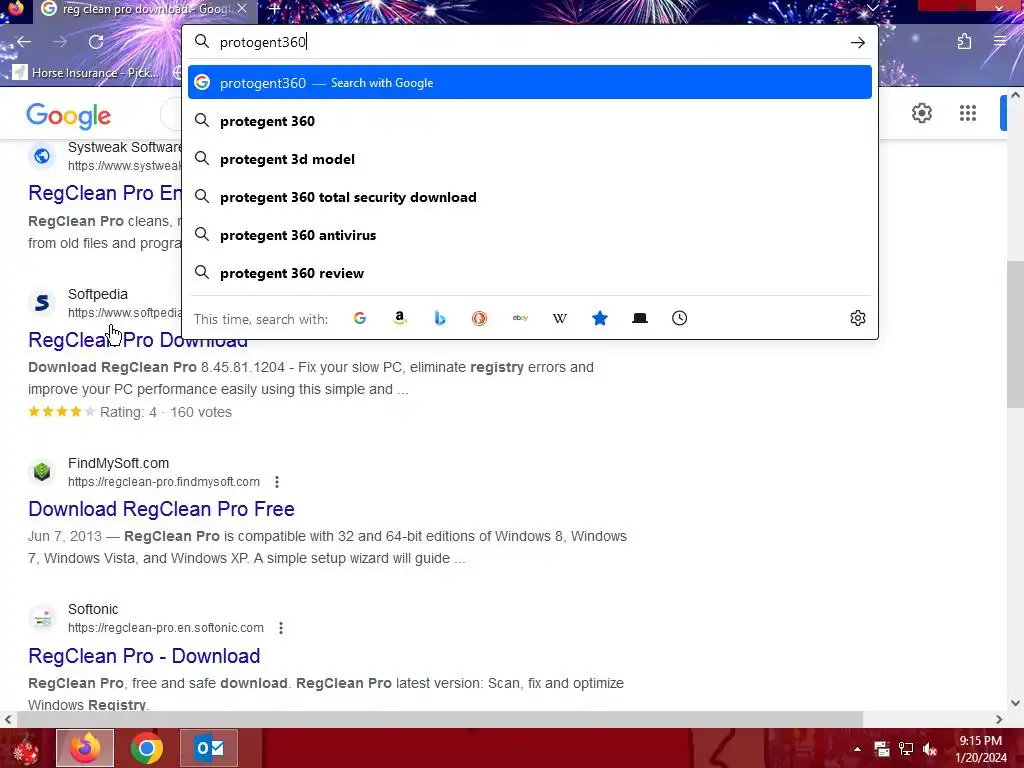Screen dimensions: 1024x768
Task: Search history via clock icon
Action: point(679,318)
